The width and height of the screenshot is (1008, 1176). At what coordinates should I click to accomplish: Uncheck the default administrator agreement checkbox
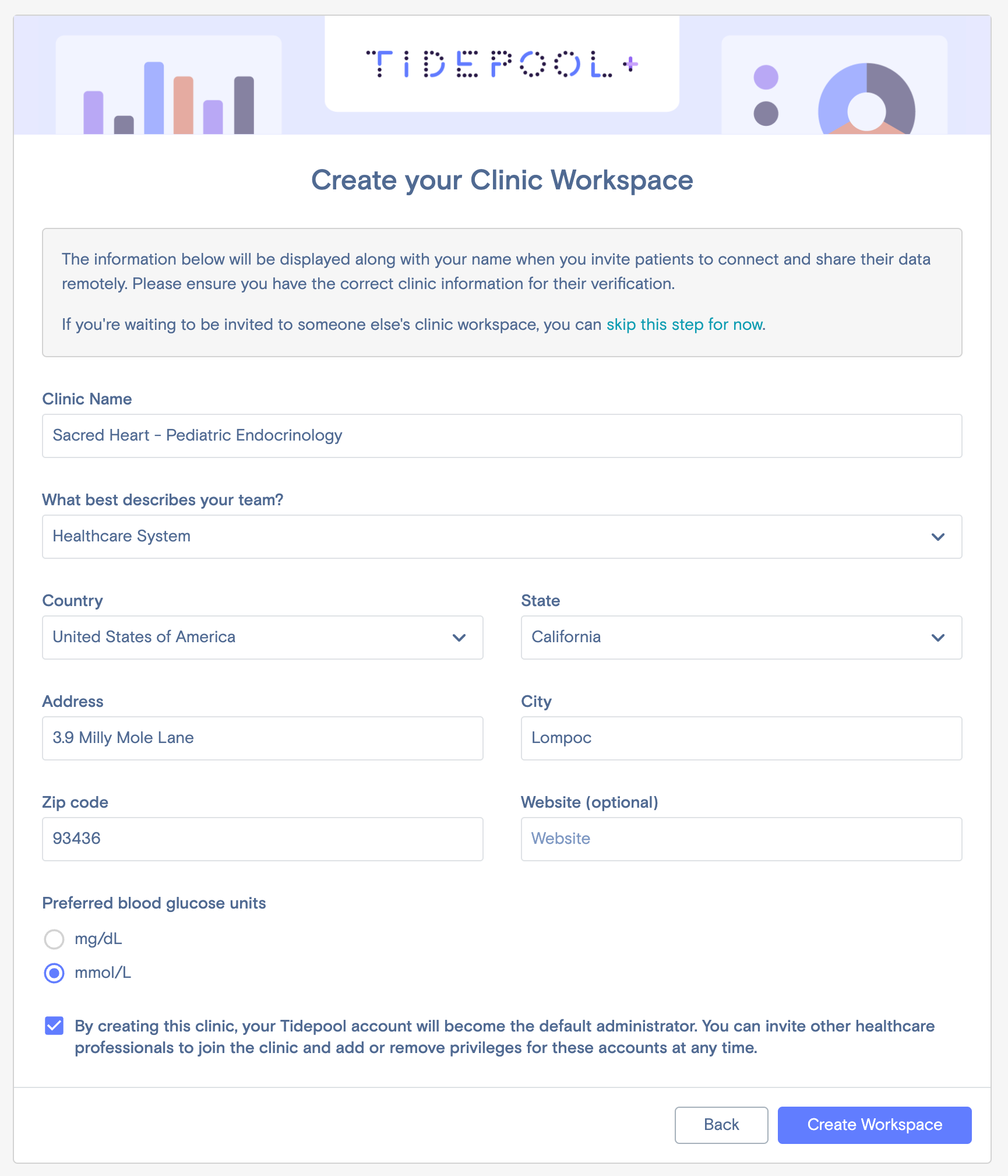tap(54, 1026)
